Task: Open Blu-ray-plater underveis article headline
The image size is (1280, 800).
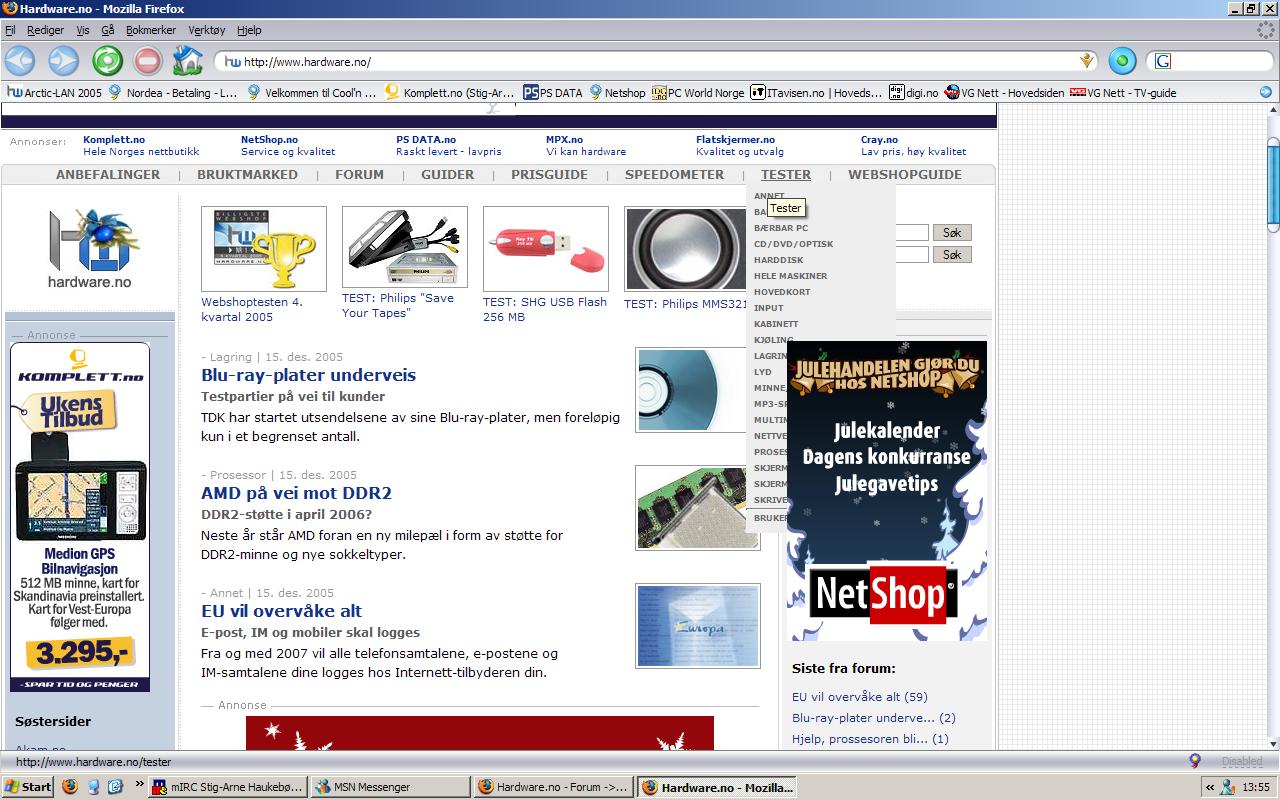Action: 308,375
